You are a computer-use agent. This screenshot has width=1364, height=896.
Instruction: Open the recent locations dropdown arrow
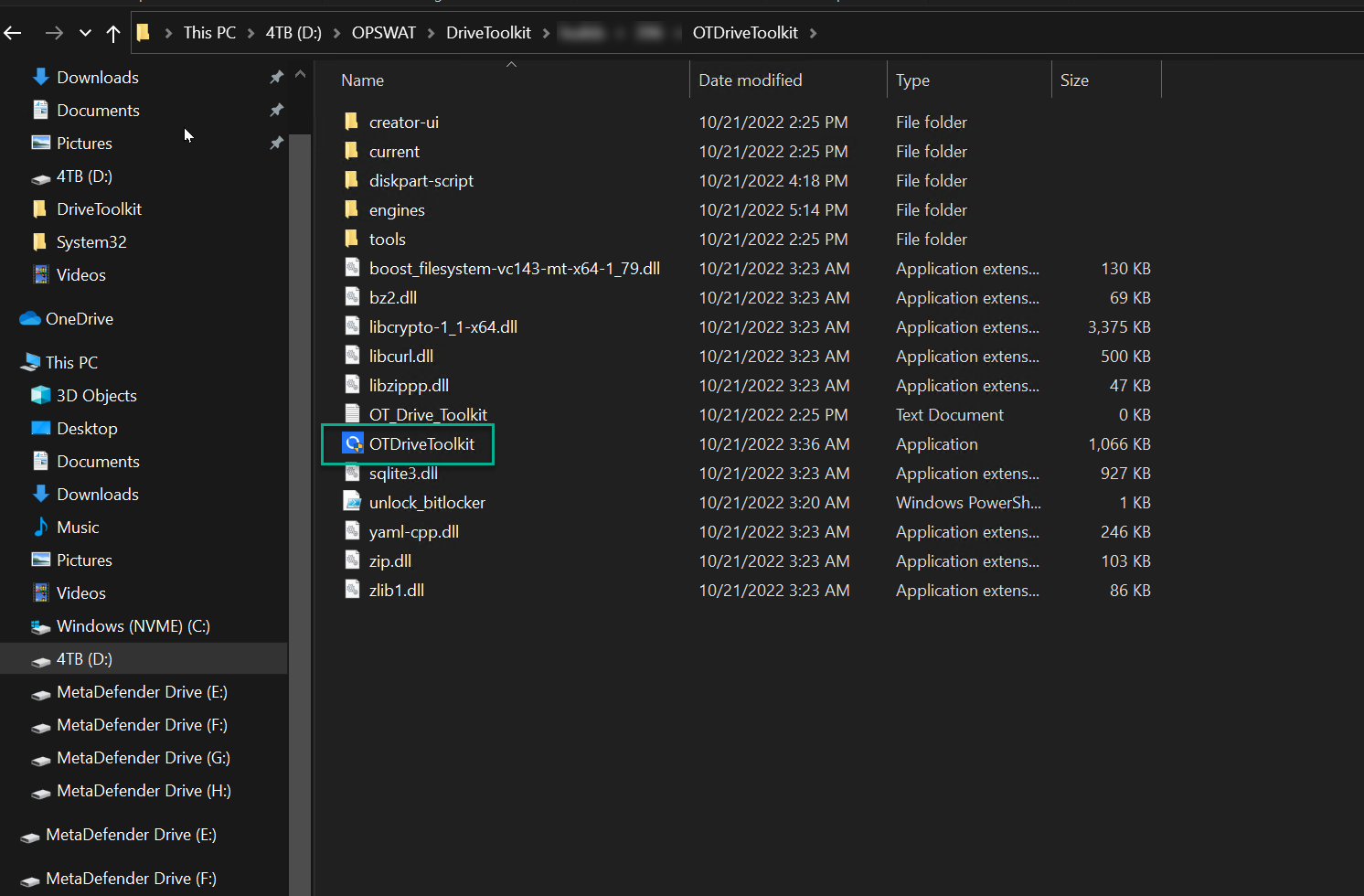click(x=85, y=33)
